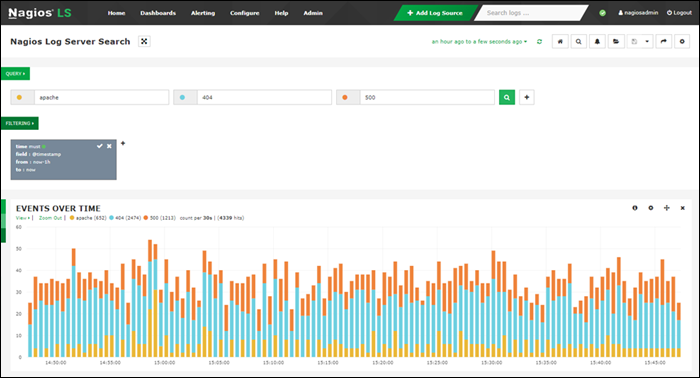Image resolution: width=700 pixels, height=378 pixels.
Task: Open the Configure menu
Action: [245, 13]
